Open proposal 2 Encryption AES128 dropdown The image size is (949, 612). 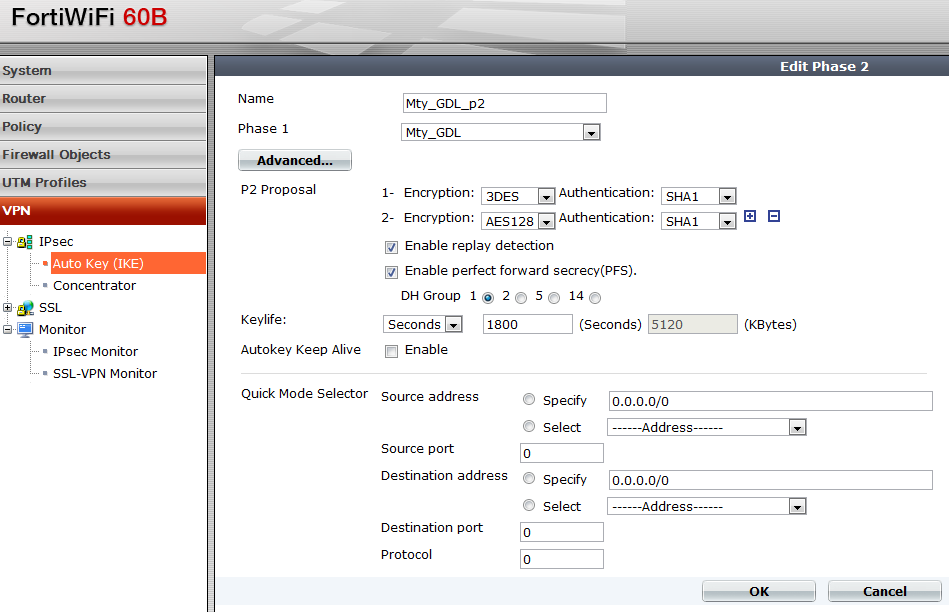(518, 222)
